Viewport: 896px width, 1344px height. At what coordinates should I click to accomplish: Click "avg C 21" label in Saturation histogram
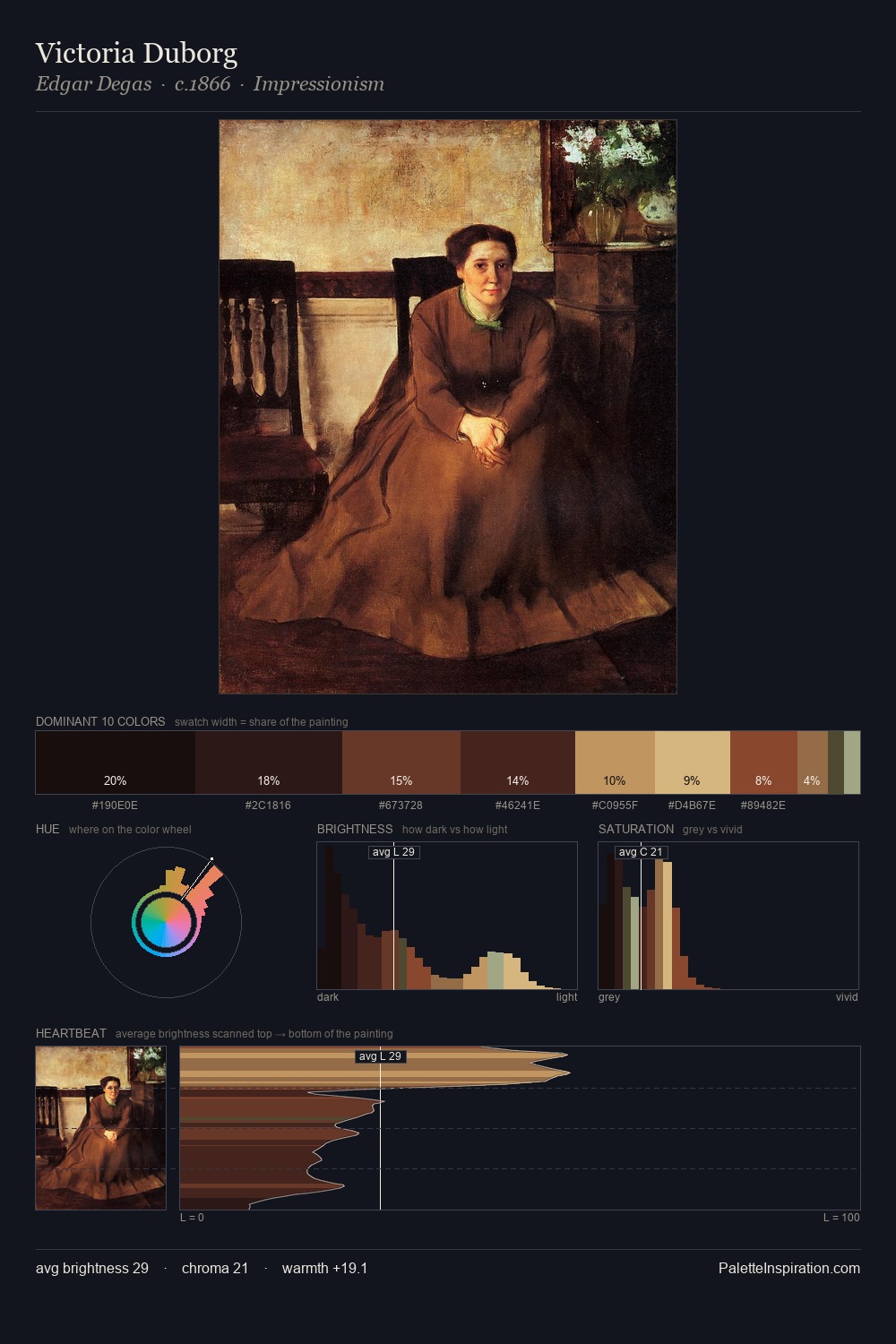click(642, 852)
